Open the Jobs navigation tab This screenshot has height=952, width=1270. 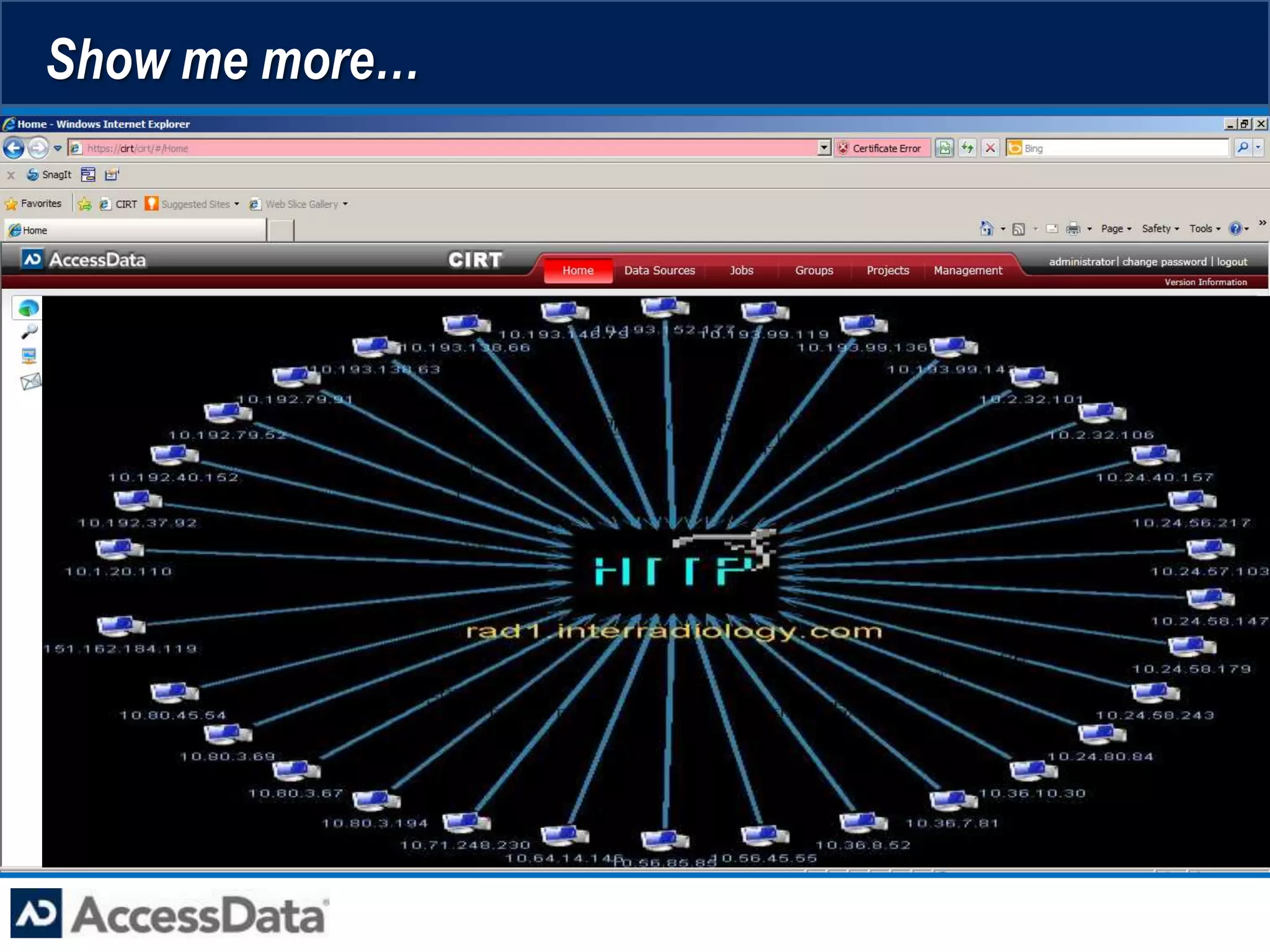coord(741,270)
